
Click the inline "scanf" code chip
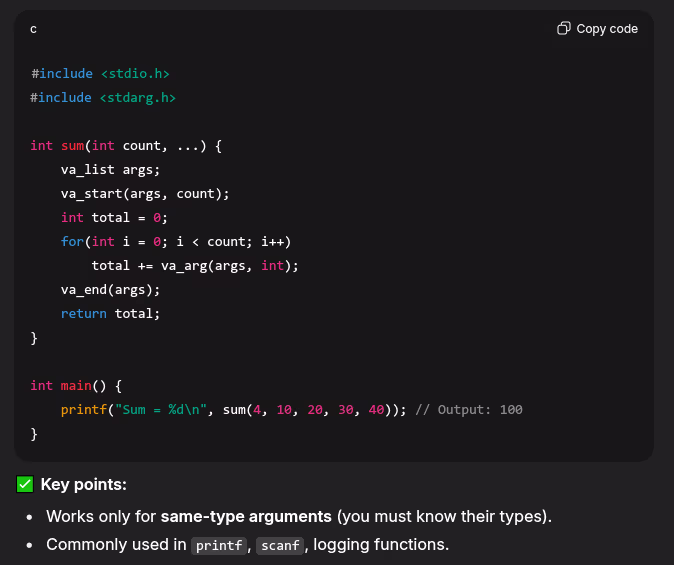(x=279, y=546)
